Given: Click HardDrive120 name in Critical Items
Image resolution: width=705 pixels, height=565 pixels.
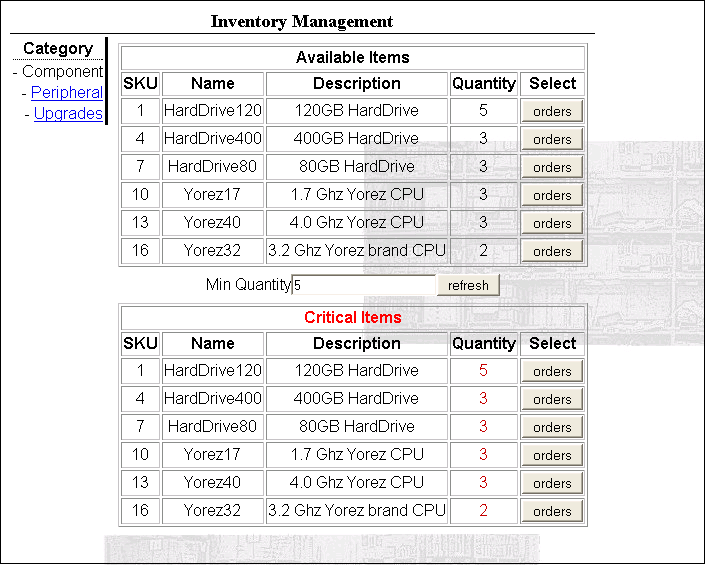Looking at the screenshot, I should [x=213, y=371].
